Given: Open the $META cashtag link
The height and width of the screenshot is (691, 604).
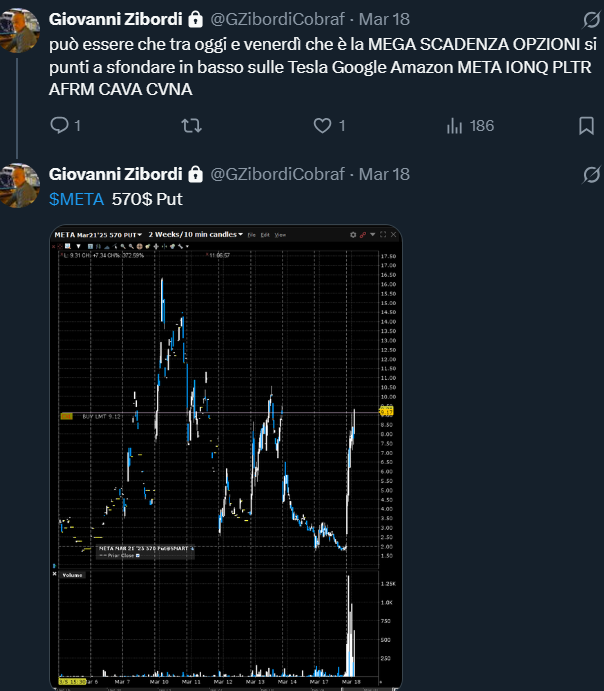Looking at the screenshot, I should click(x=76, y=199).
